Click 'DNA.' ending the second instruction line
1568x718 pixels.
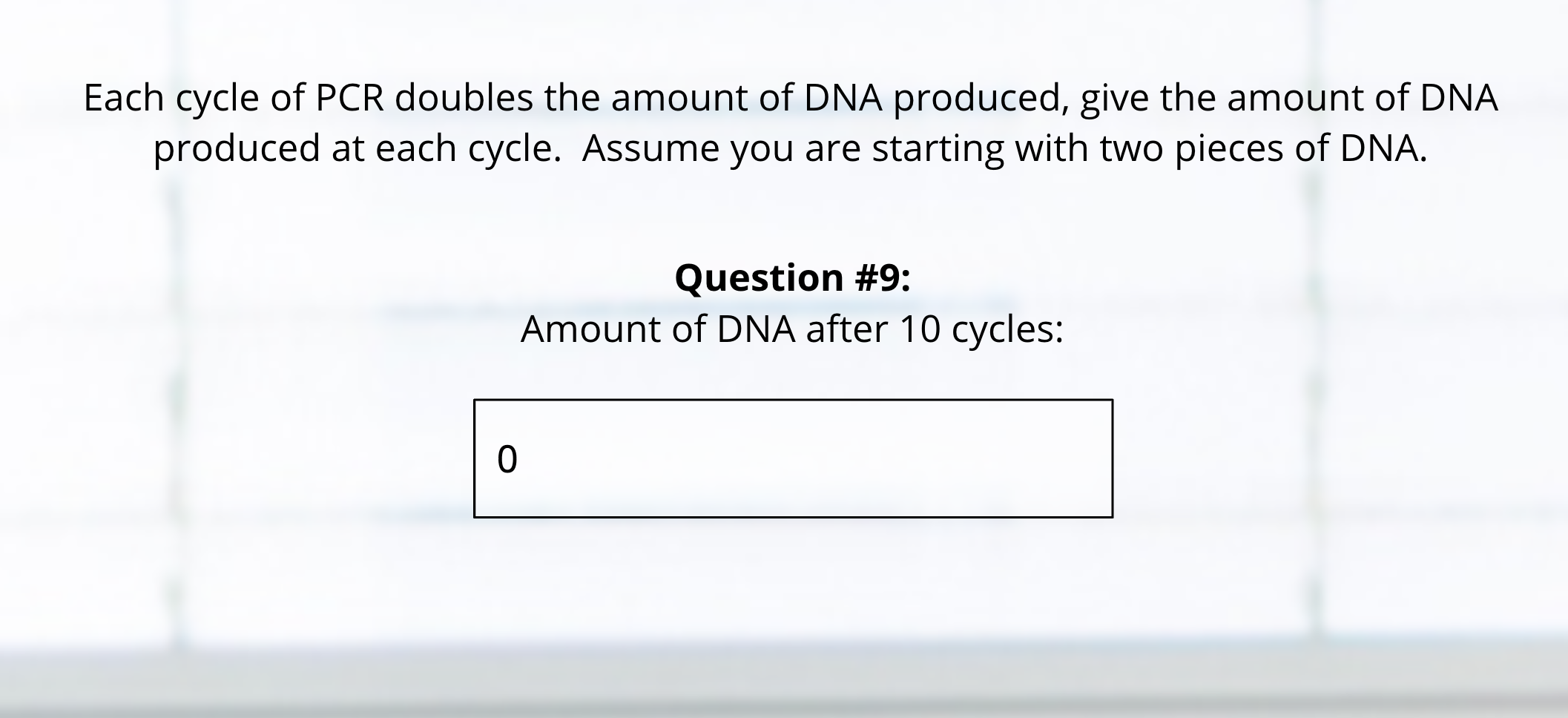coord(1383,148)
